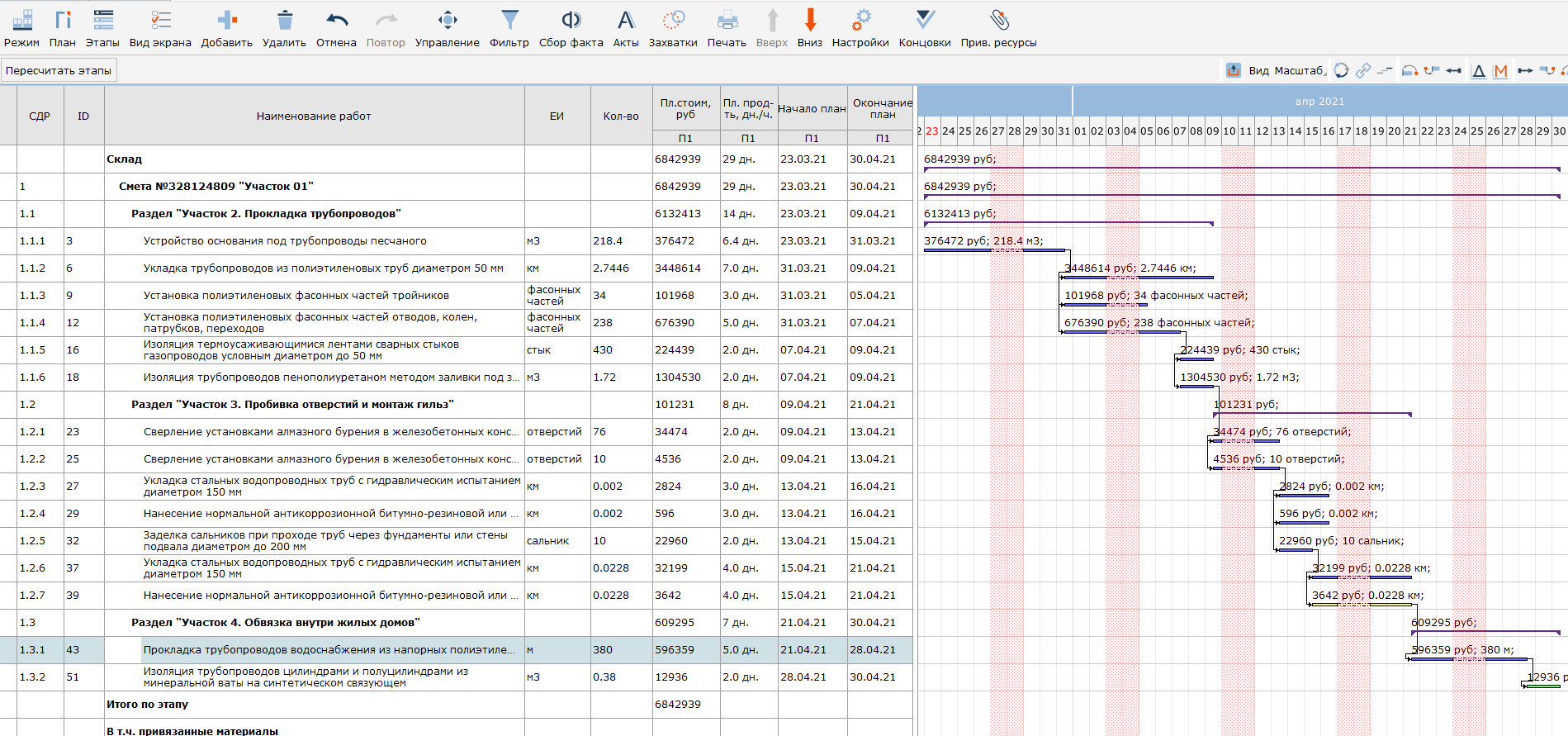Open the Захватки tool

673,28
